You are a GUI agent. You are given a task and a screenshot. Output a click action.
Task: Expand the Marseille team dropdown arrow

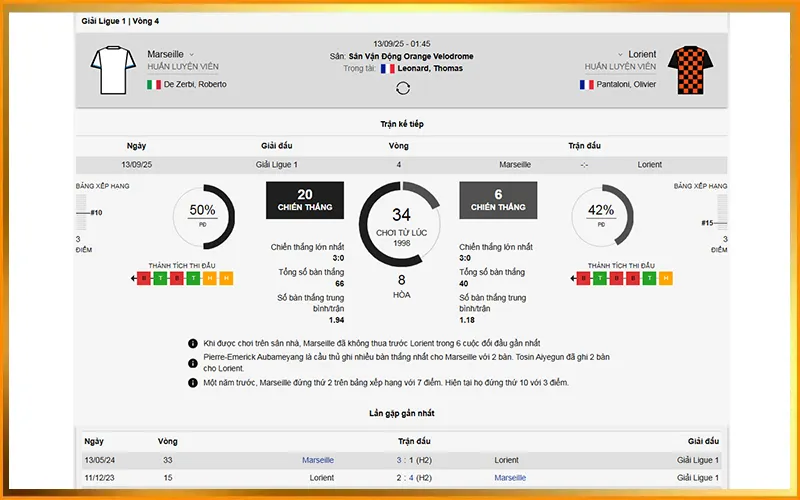[191, 54]
